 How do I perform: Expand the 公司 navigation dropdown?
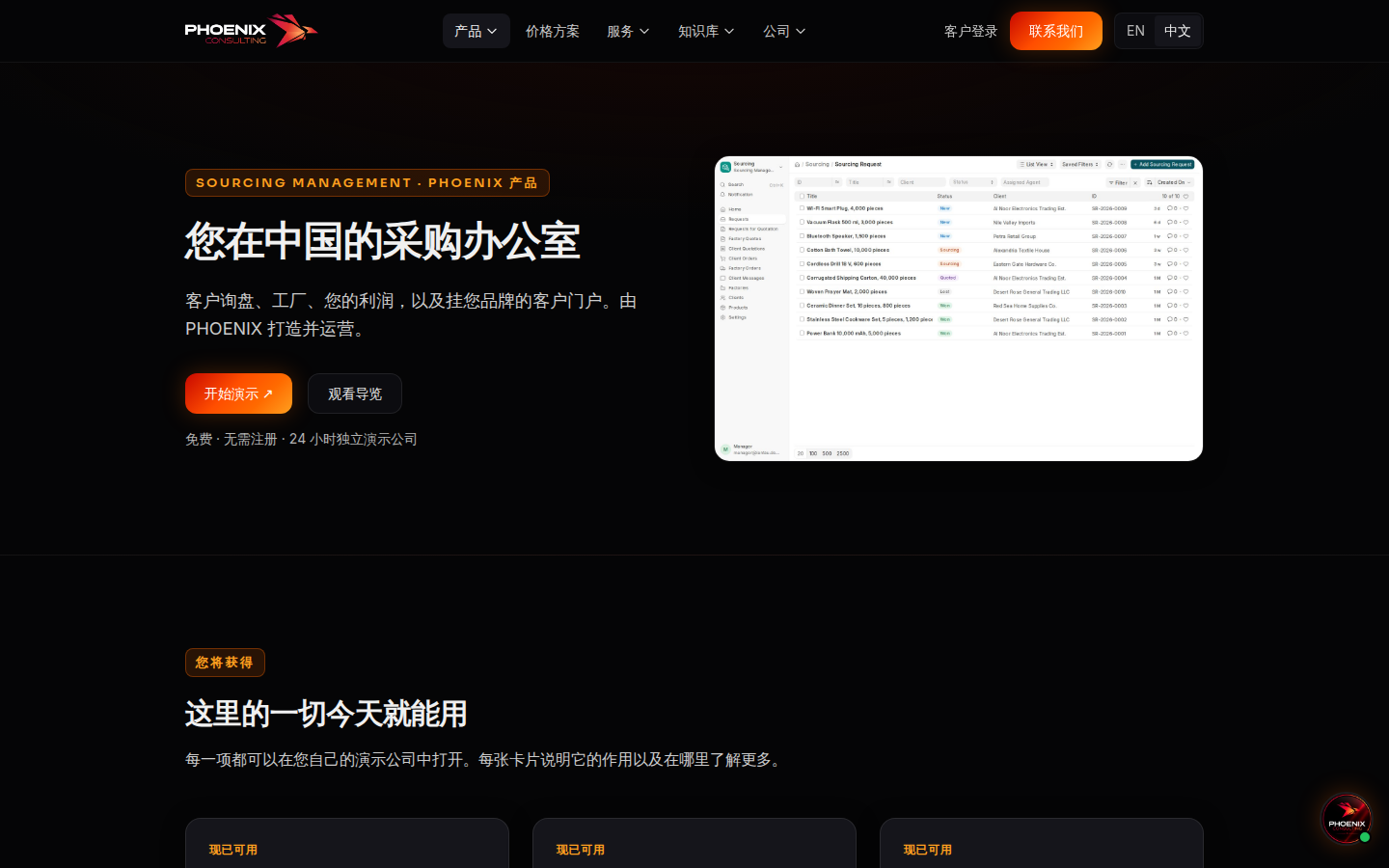(784, 31)
